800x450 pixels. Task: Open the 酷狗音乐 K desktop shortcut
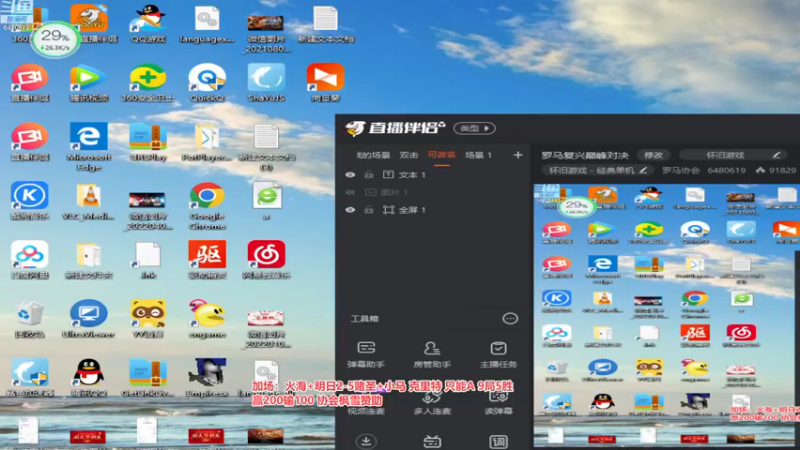coord(30,201)
